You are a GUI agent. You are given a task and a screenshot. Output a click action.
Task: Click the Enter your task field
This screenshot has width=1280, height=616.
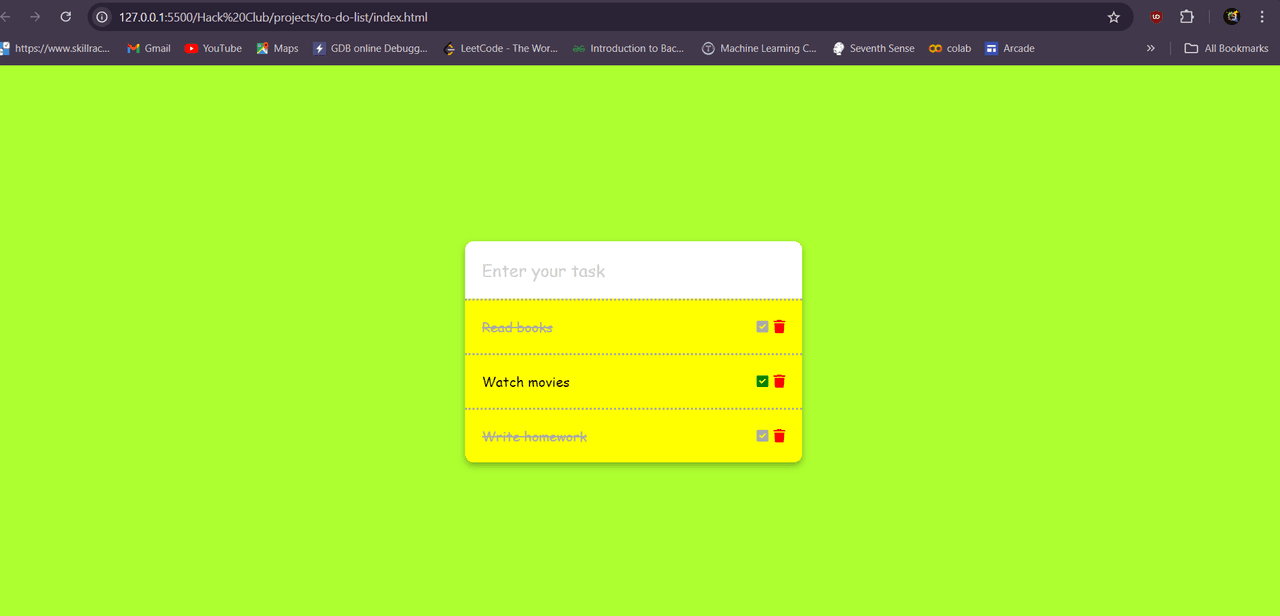(633, 271)
